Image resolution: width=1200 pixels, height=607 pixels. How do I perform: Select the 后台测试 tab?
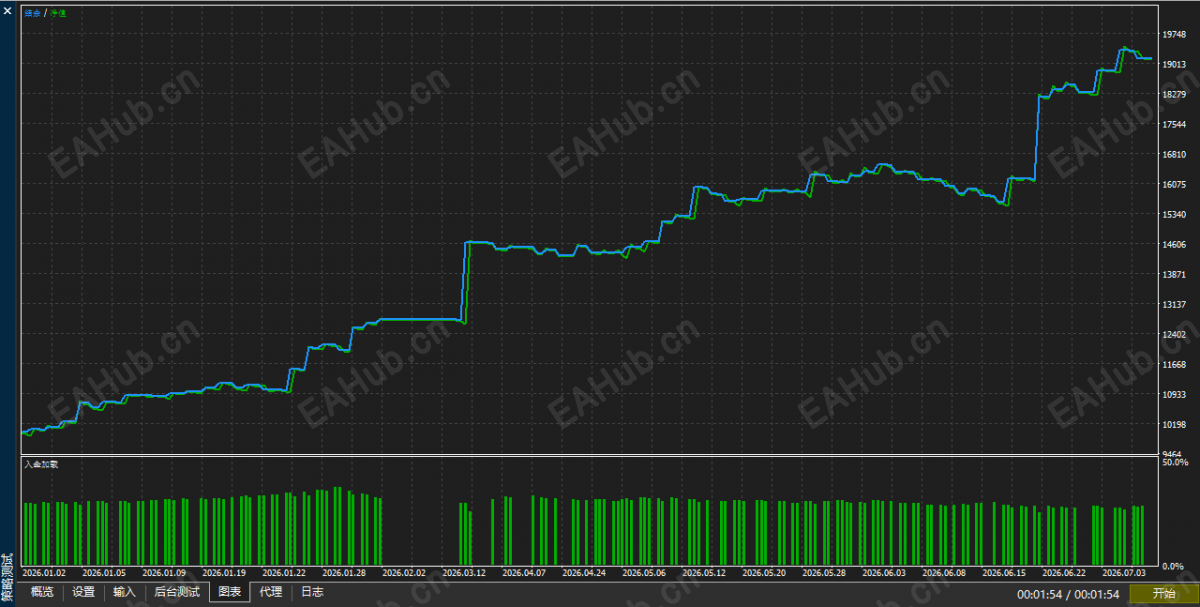click(177, 593)
